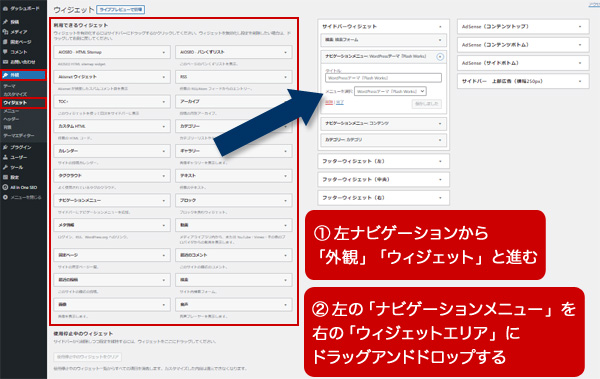
Task: Open Tools (ツール) wrench icon
Action: [x=5, y=167]
